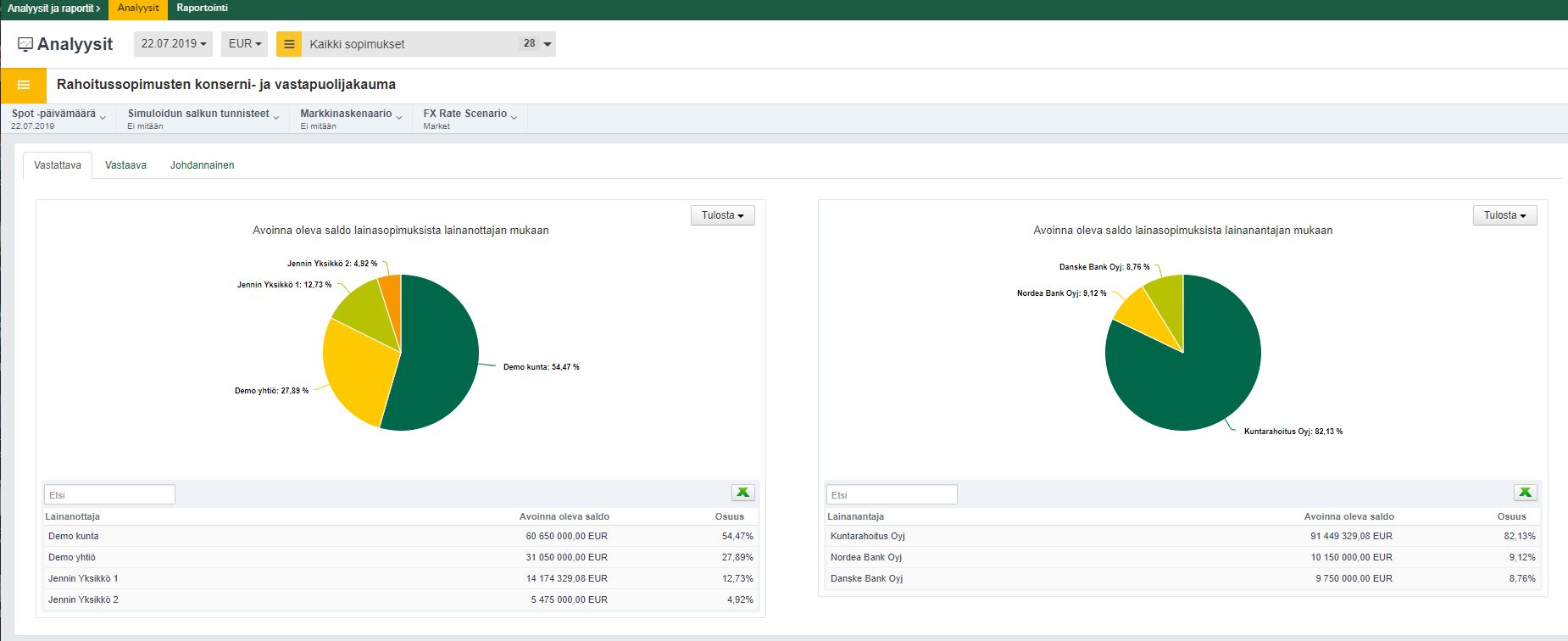Screen dimensions: 1568x641
Task: Export the lender table with the Excel icon
Action: click(x=1525, y=493)
